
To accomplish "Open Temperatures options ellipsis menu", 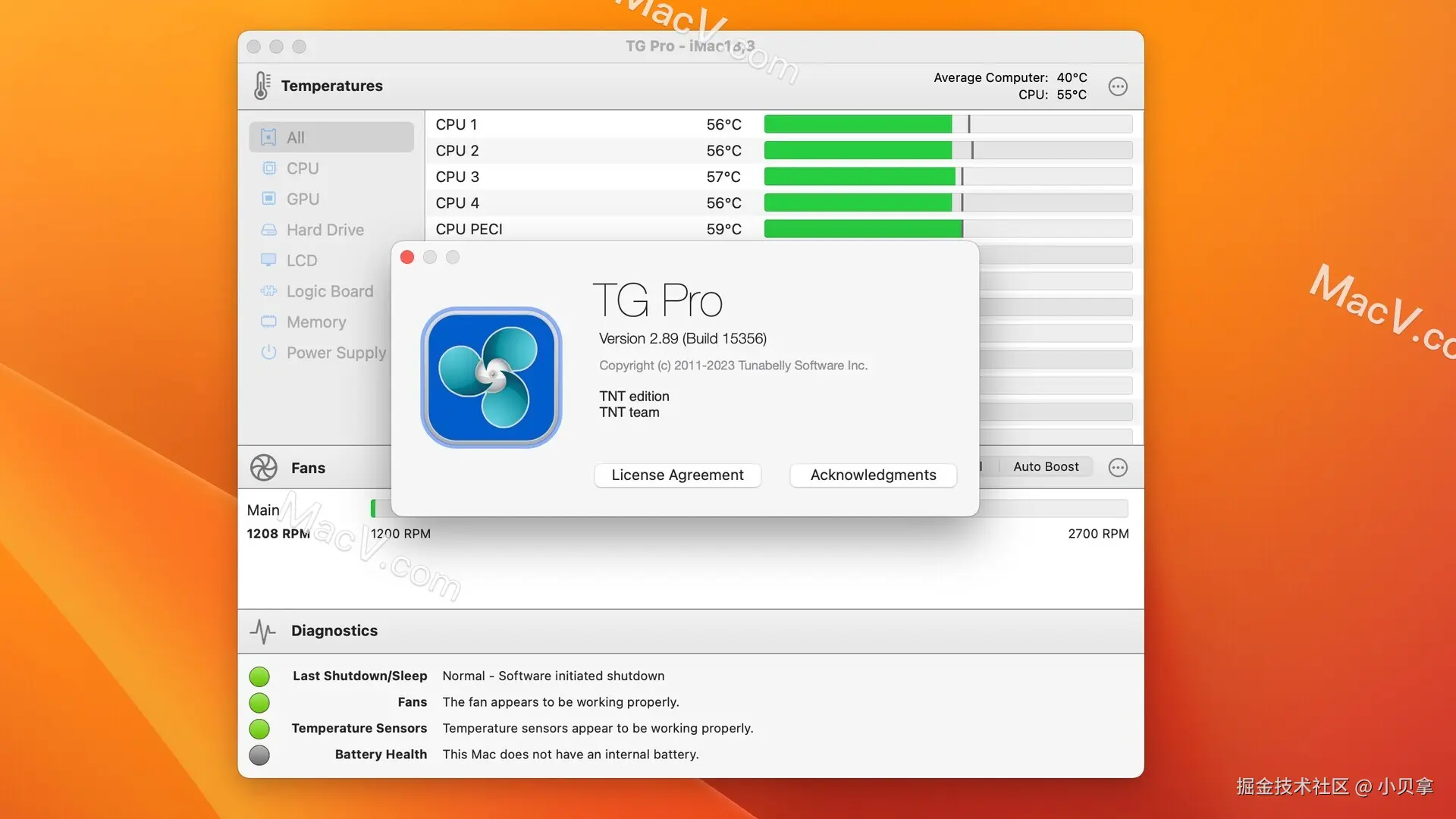I will point(1118,86).
